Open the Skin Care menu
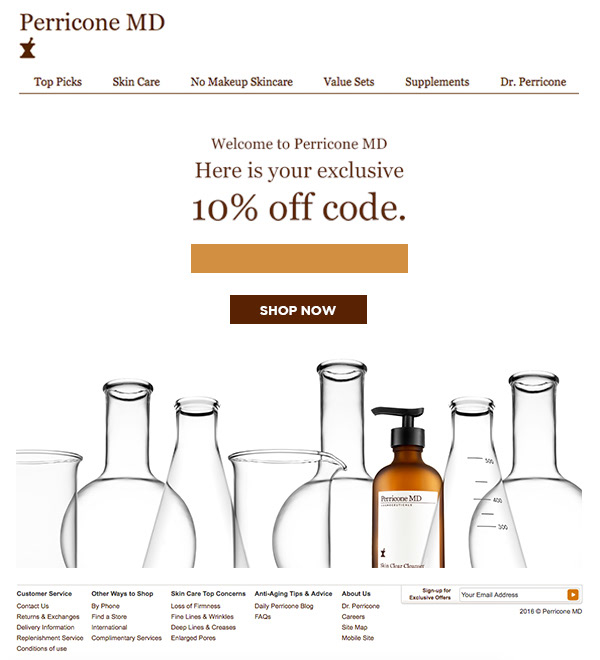This screenshot has width=600, height=660. click(x=136, y=82)
